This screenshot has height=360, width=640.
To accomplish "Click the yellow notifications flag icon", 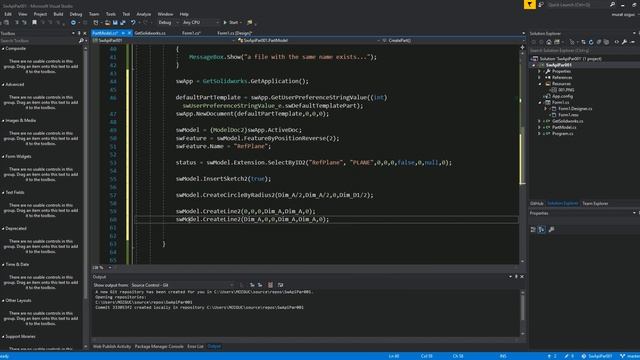I will click(x=529, y=4).
